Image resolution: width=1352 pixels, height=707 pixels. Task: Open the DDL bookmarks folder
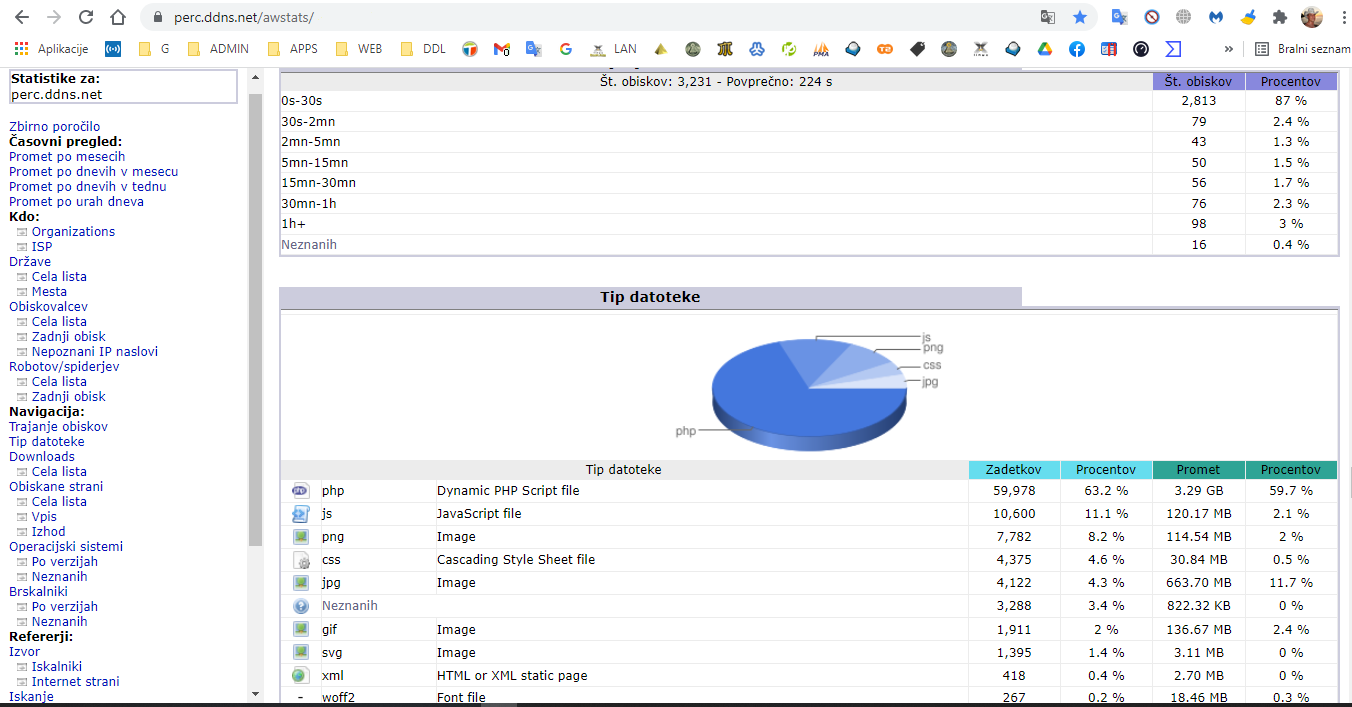[x=423, y=48]
